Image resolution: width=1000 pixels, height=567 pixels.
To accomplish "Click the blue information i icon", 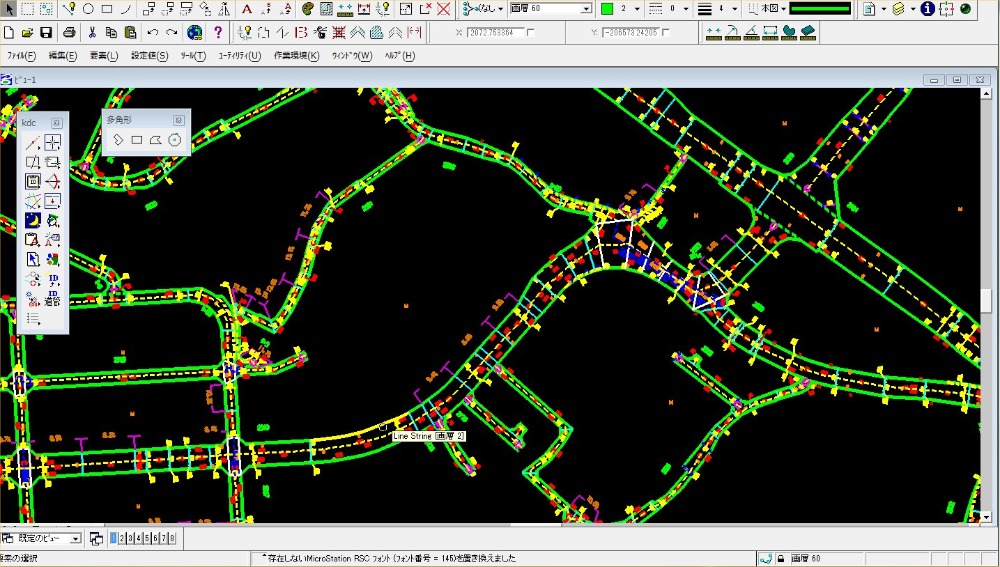I will 928,9.
